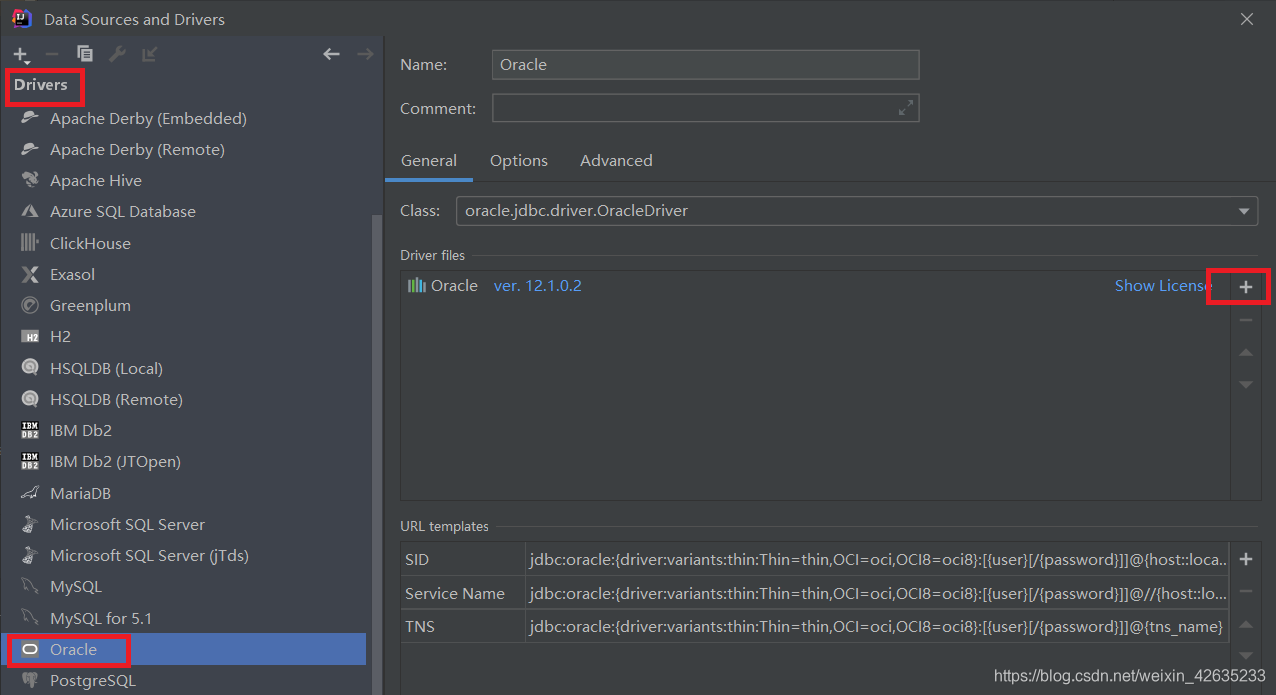Click the Azure SQL Database icon
Image resolution: width=1276 pixels, height=695 pixels.
(x=30, y=211)
